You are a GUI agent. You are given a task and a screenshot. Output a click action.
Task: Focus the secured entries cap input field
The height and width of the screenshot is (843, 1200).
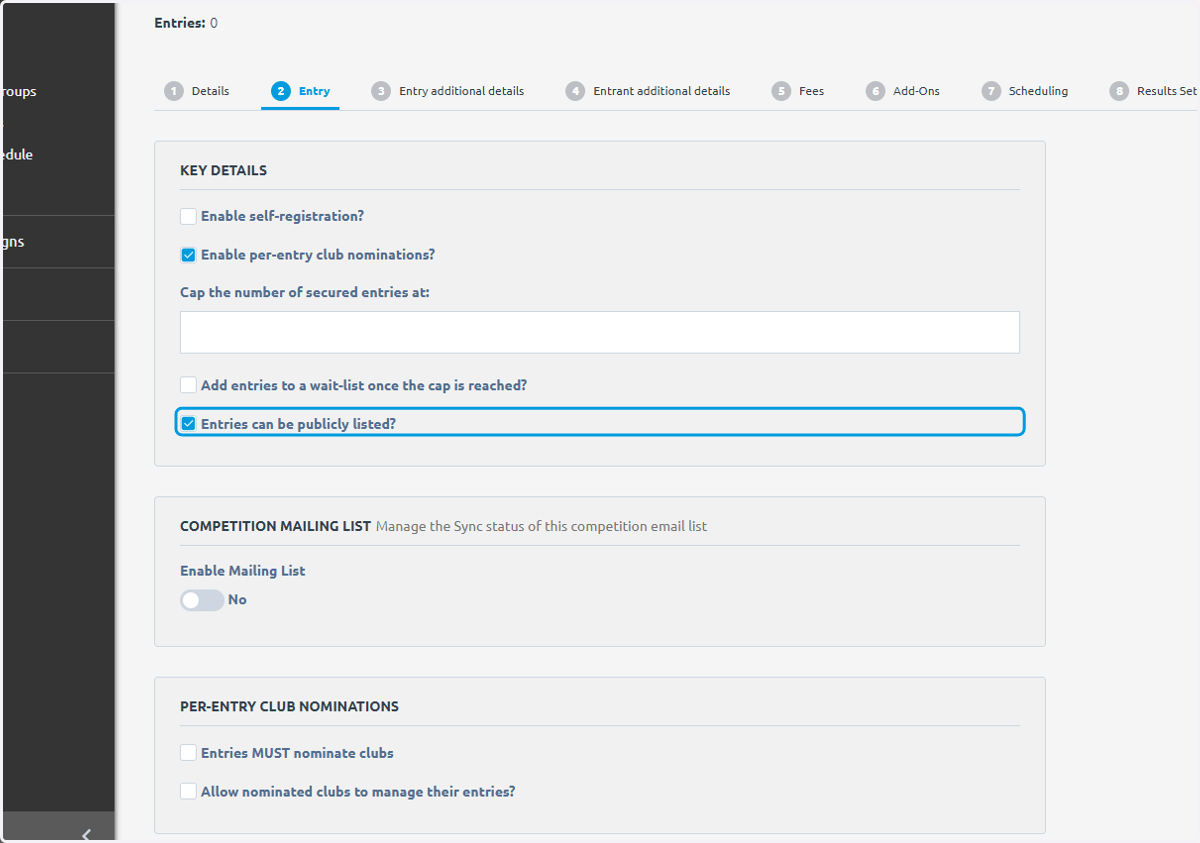pyautogui.click(x=600, y=332)
